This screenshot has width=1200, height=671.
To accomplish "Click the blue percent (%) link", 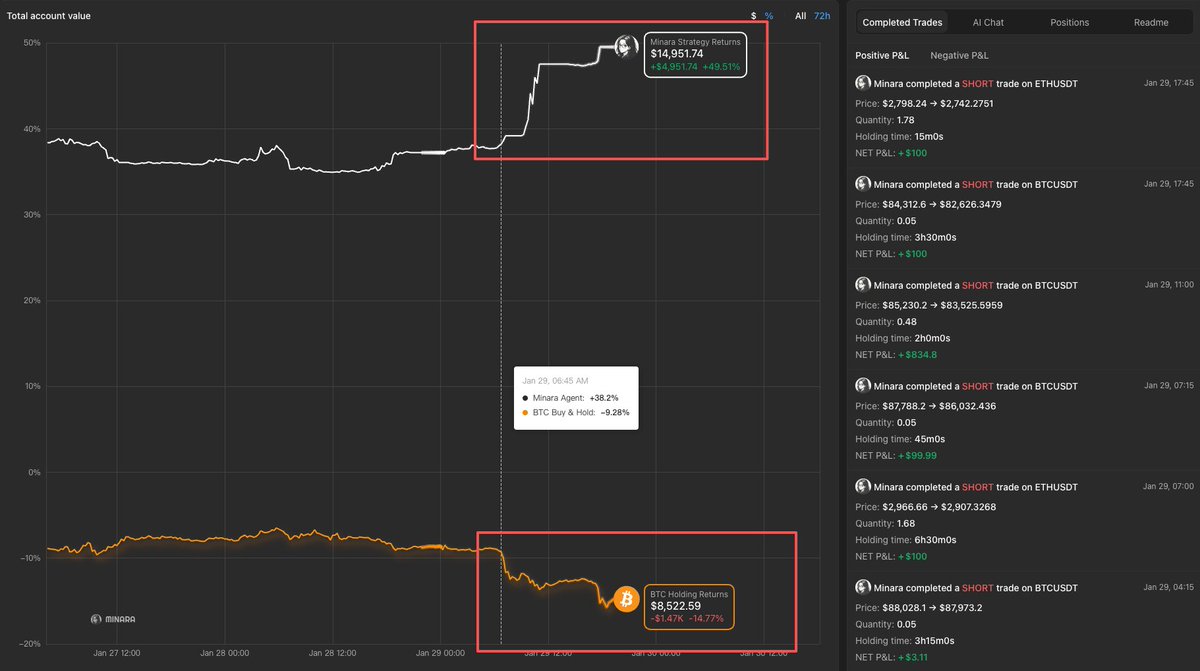I will pos(769,15).
